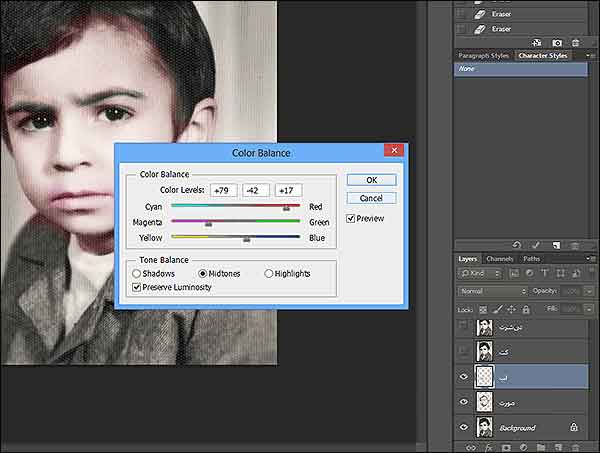This screenshot has height=453, width=600.
Task: Click Cancel in Color Balance dialog
Action: click(x=372, y=198)
